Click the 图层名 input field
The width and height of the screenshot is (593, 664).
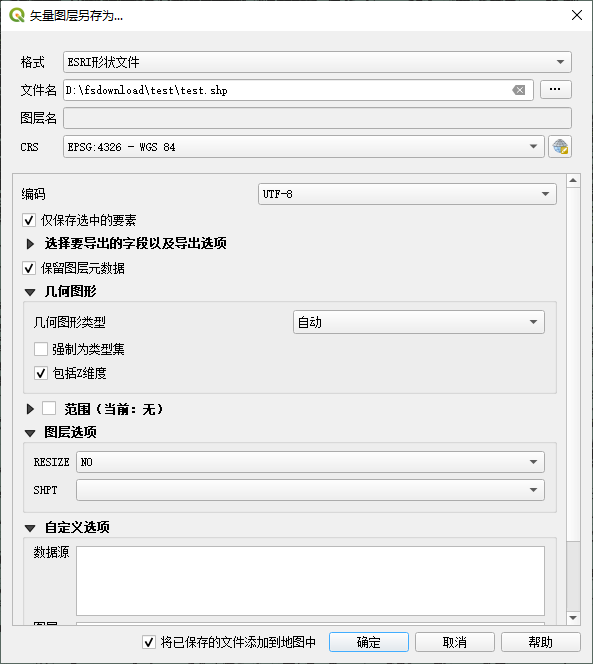point(317,118)
